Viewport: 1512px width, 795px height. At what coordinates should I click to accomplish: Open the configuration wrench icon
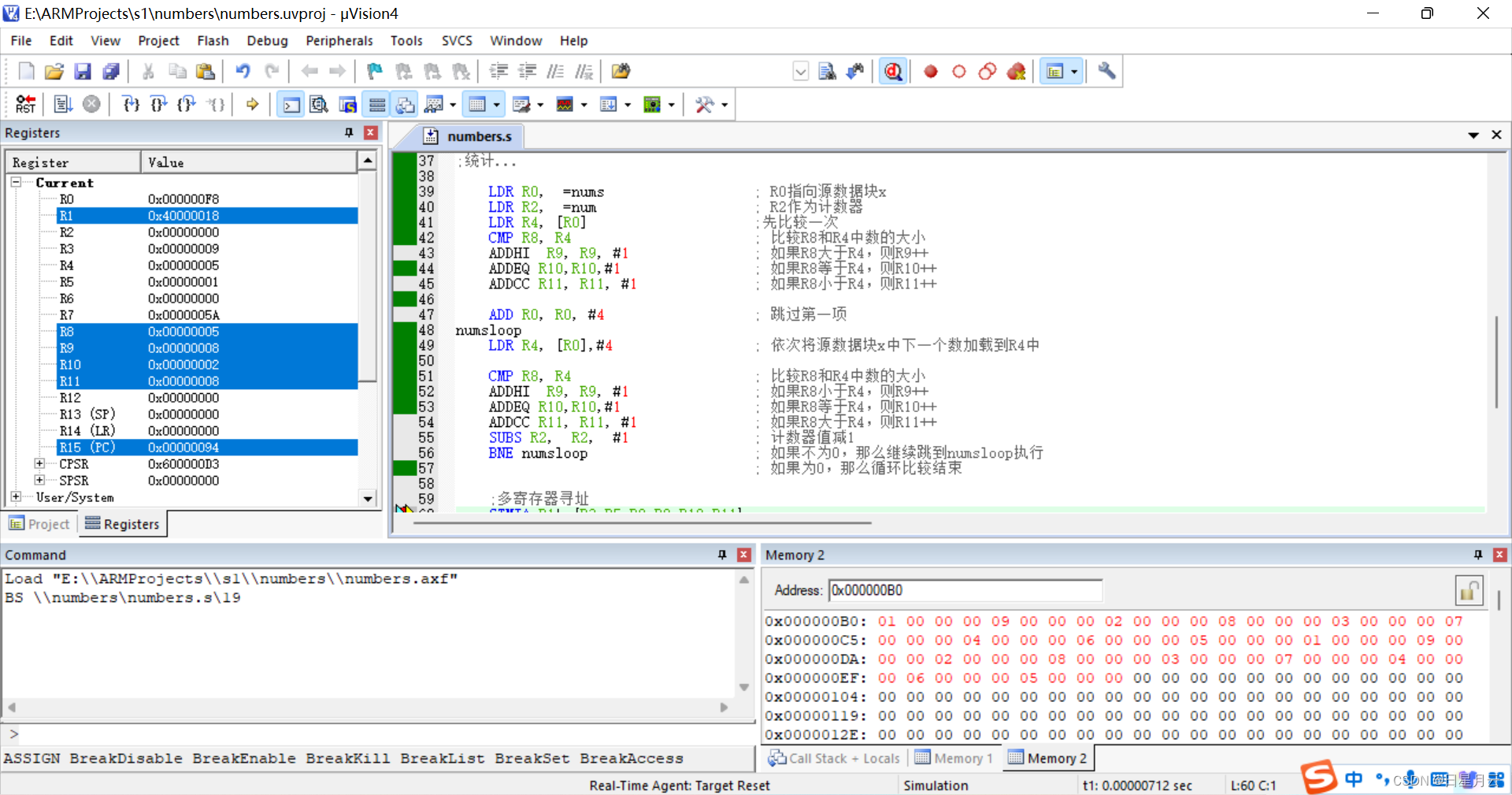pos(1106,72)
